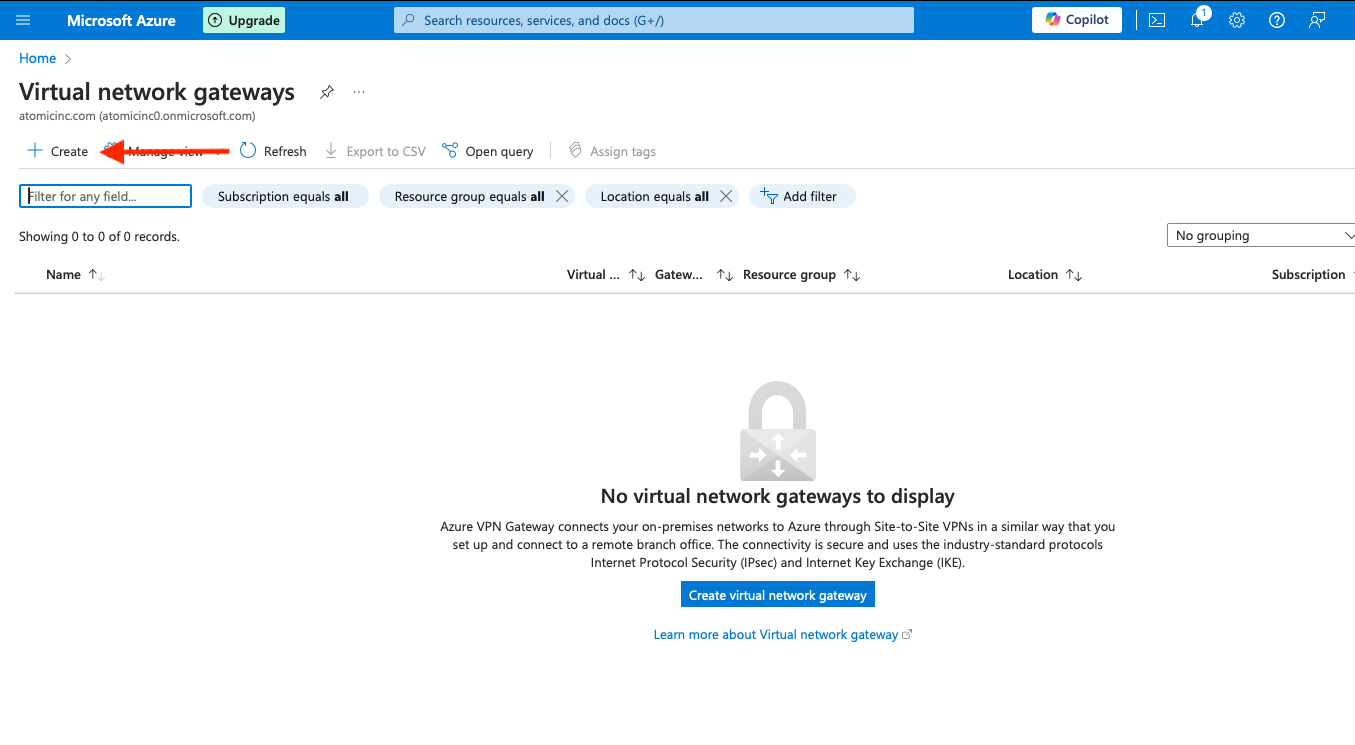Launch Cloud Shell from the header
The image size is (1355, 745).
click(1157, 20)
